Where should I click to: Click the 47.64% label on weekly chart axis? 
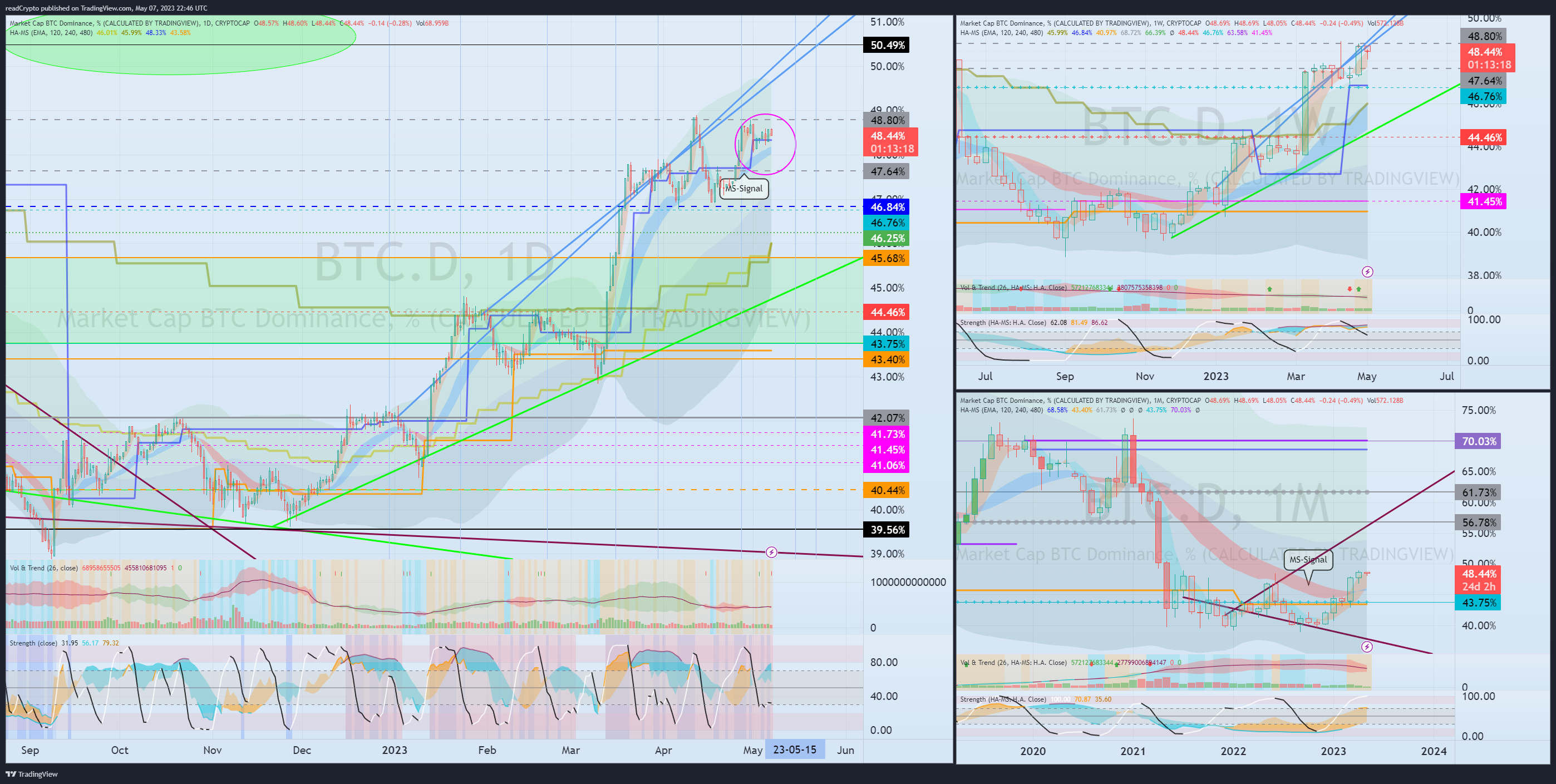[x=1484, y=81]
